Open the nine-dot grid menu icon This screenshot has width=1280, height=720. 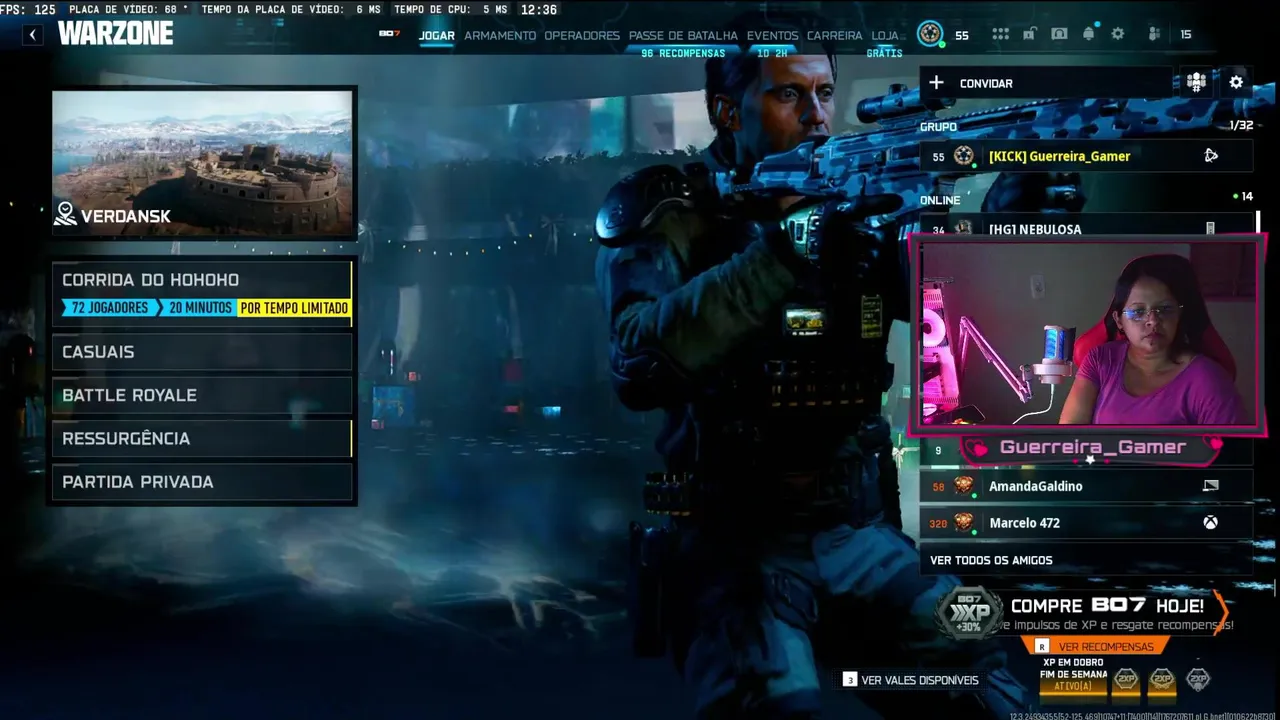[x=1000, y=34]
